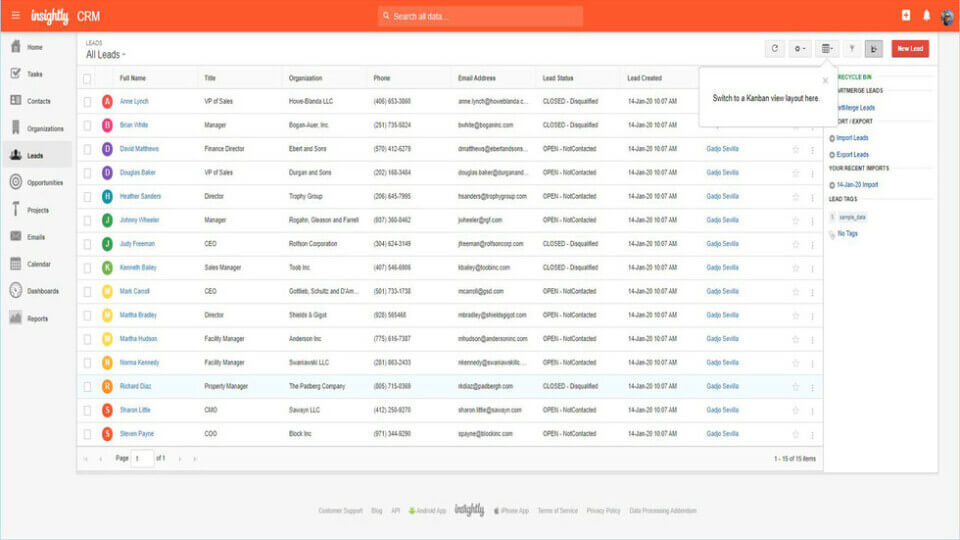960x540 pixels.
Task: Close the Kanban view tooltip
Action: [825, 80]
